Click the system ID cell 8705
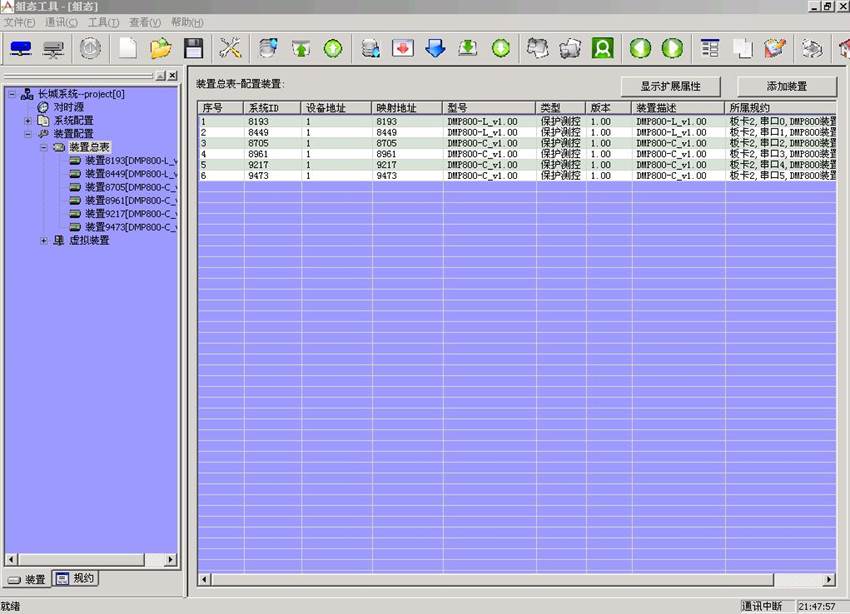Image resolution: width=850 pixels, height=614 pixels. 259,143
